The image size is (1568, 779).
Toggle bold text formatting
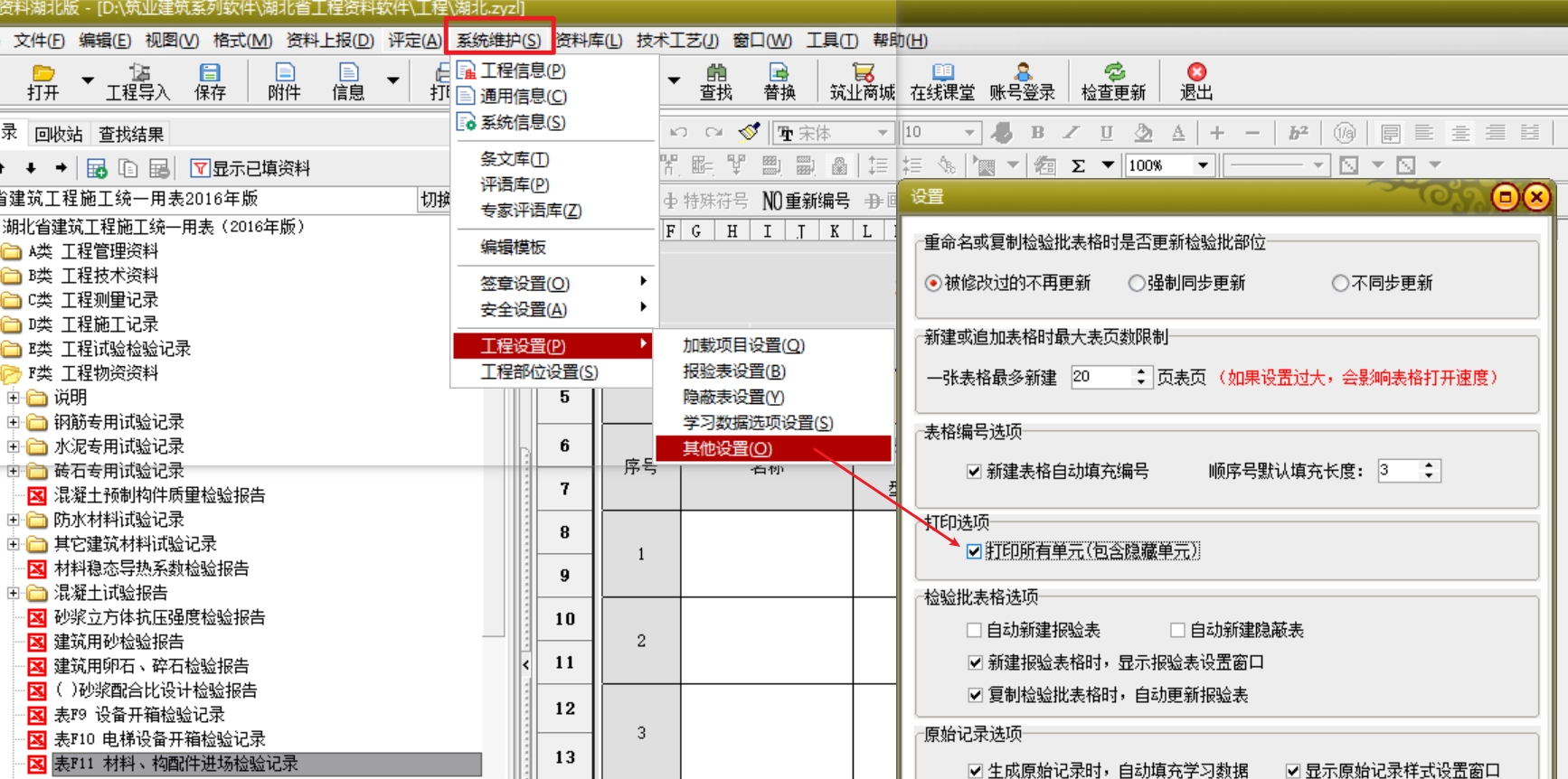pos(1037,133)
